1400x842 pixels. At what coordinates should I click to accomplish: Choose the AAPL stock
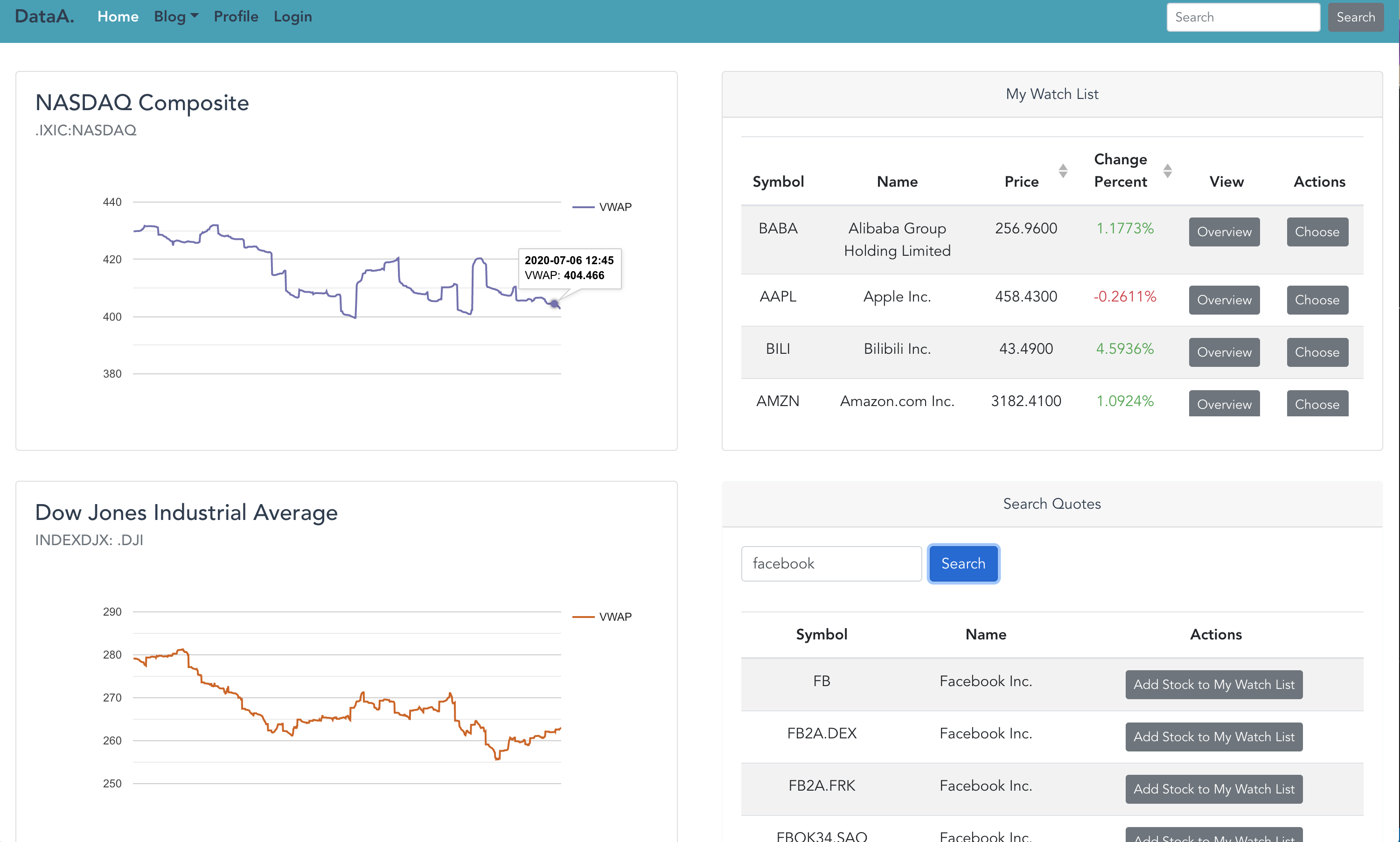click(1317, 300)
